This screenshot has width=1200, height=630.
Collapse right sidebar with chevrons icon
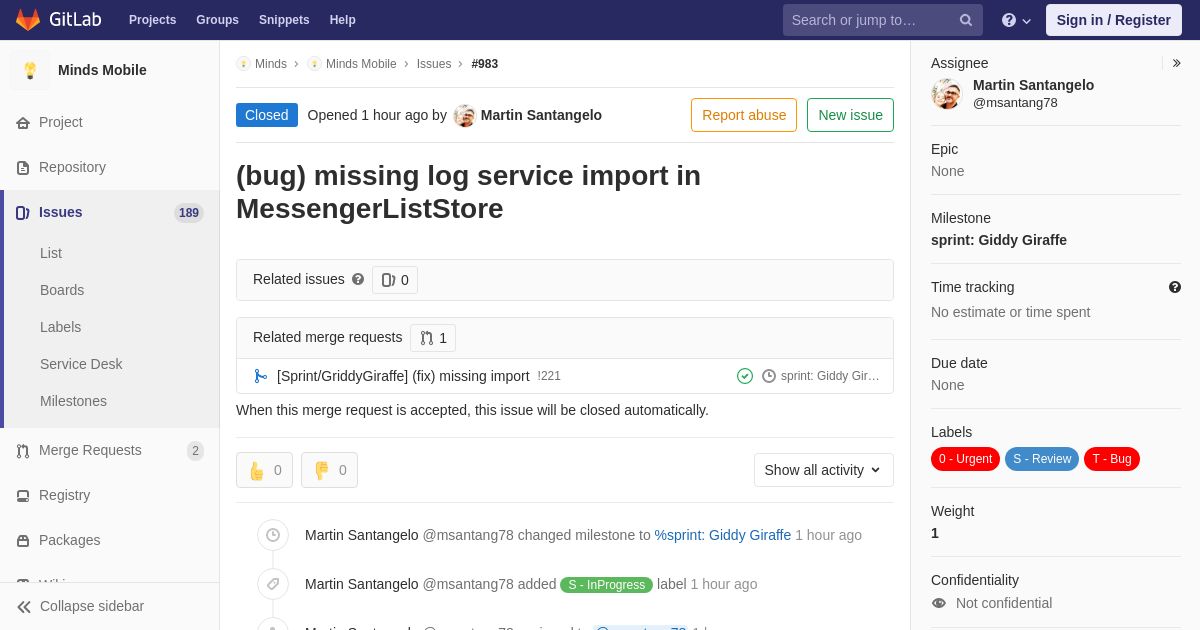coord(1176,63)
